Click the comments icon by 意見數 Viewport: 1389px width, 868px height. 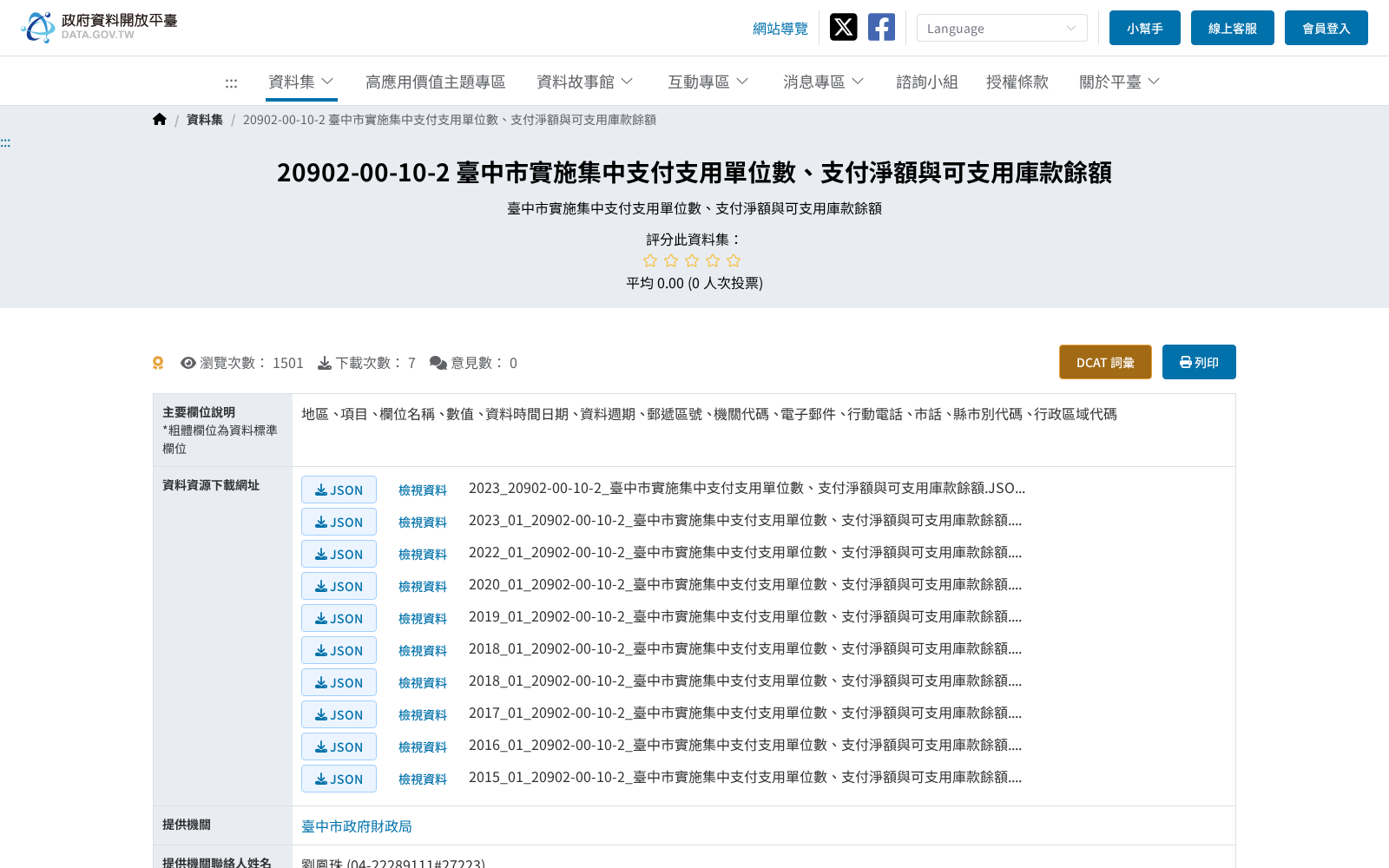(438, 363)
